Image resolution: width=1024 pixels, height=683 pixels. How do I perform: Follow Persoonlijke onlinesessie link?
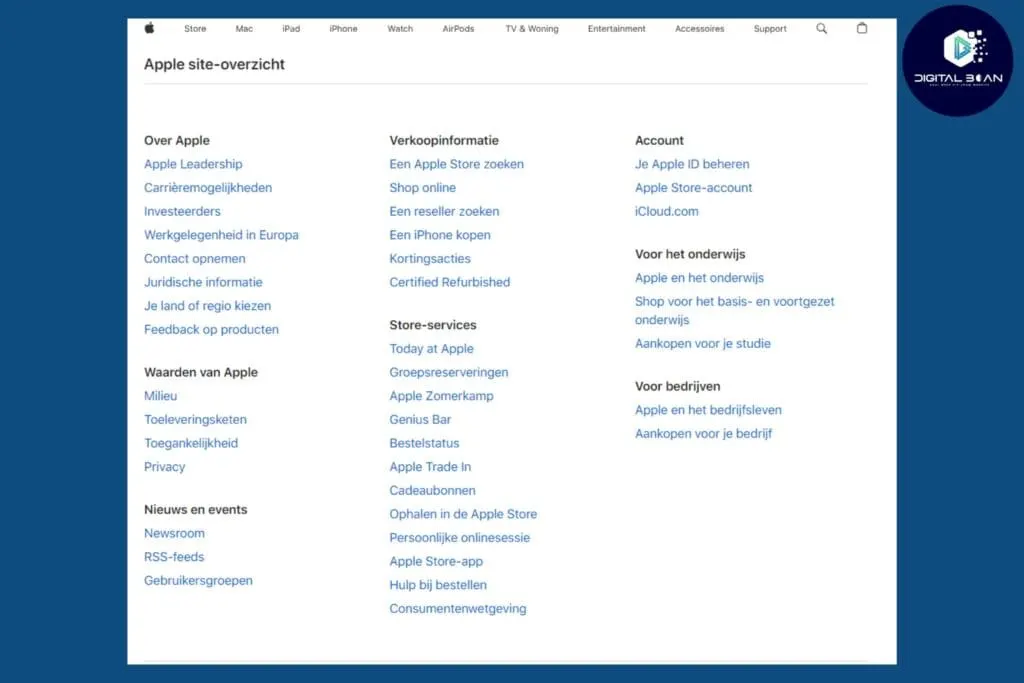tap(460, 537)
